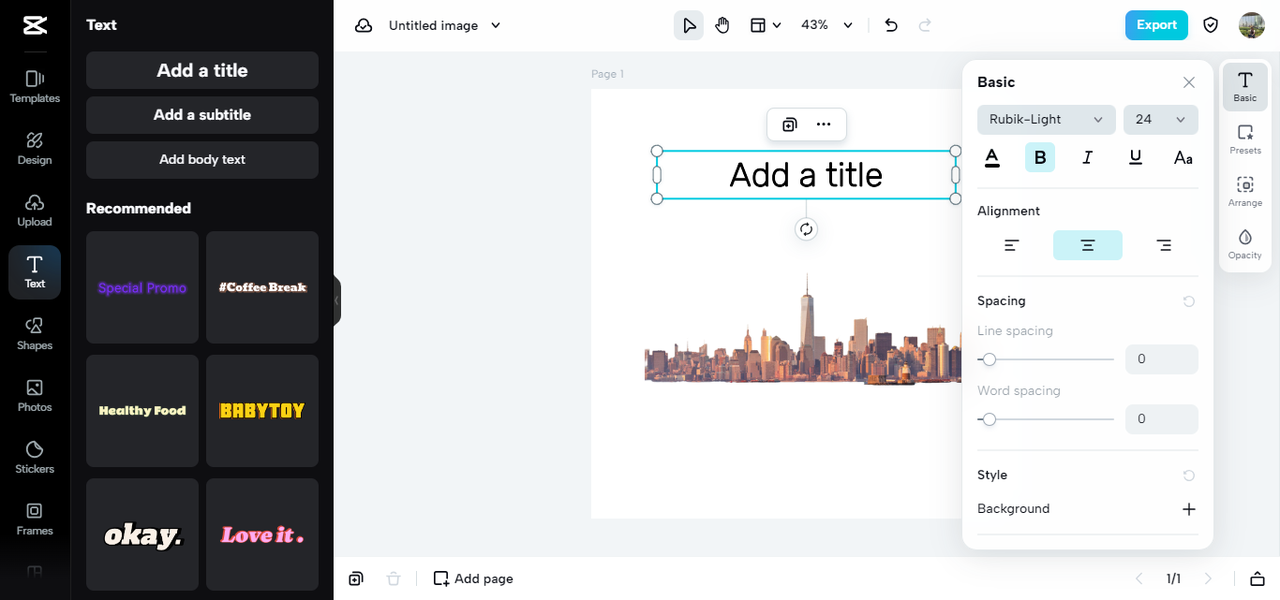Open the Arrange tab
The height and width of the screenshot is (600, 1280).
click(1245, 191)
